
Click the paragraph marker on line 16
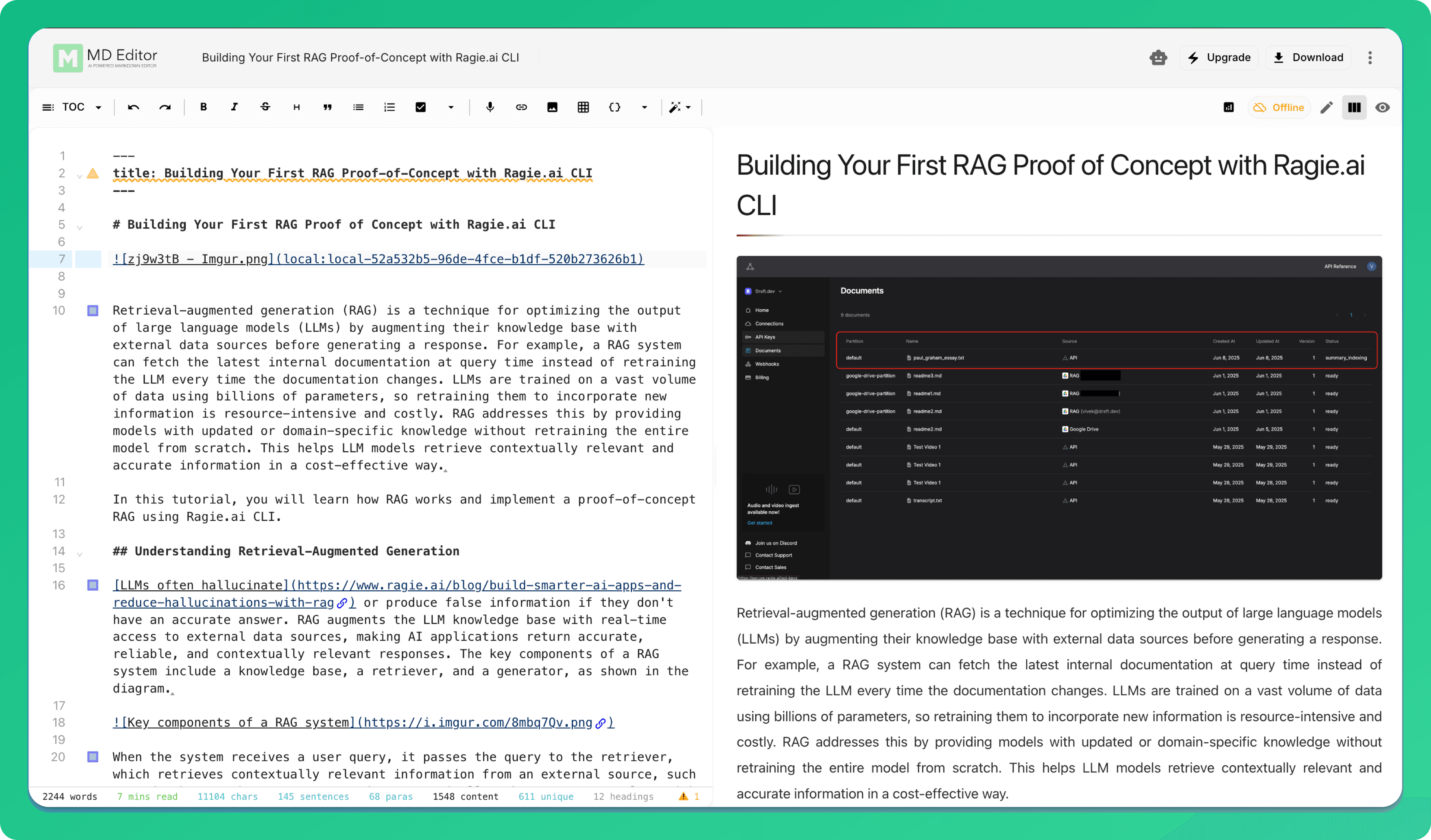92,585
